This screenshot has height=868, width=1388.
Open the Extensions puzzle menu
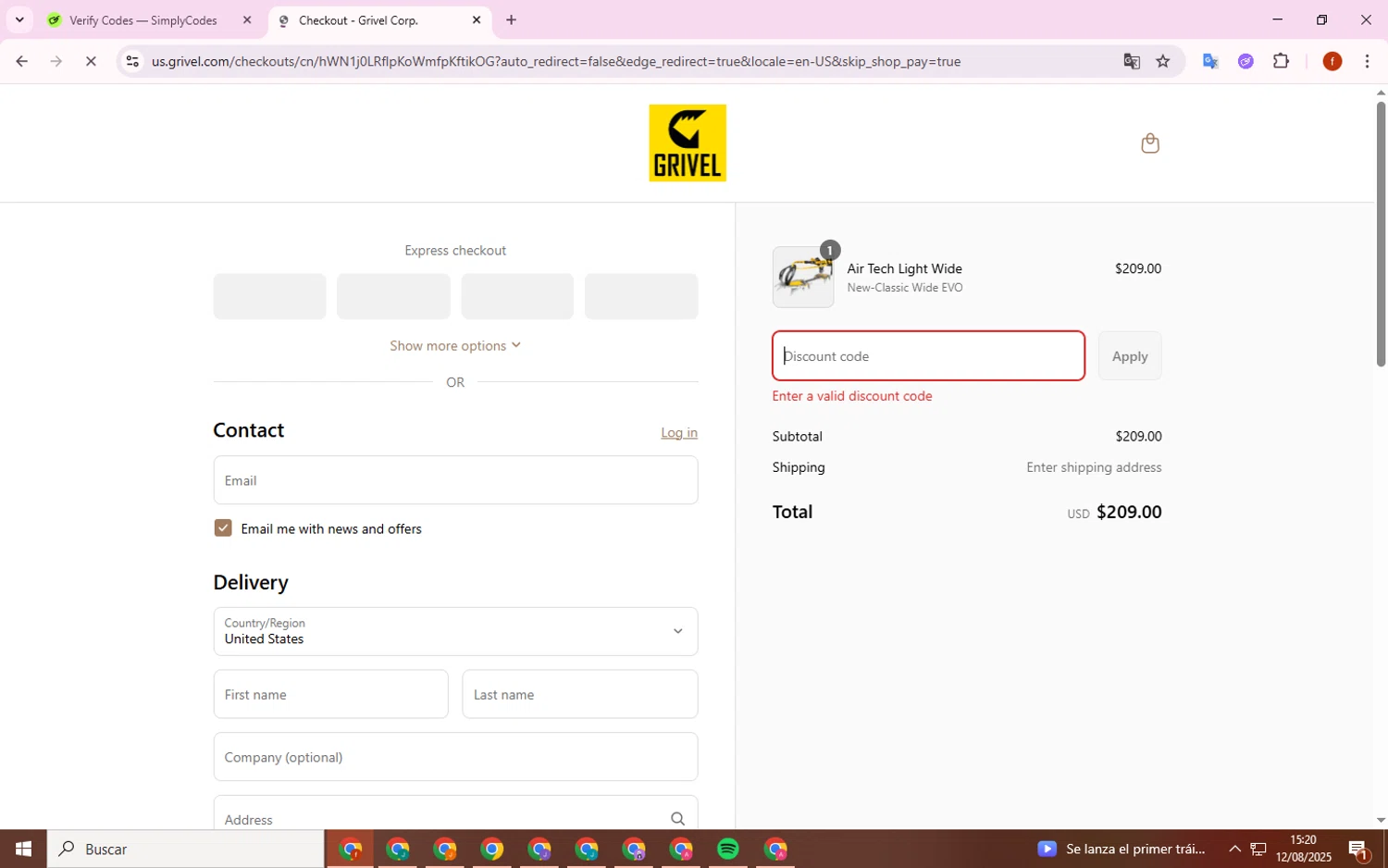[x=1281, y=61]
